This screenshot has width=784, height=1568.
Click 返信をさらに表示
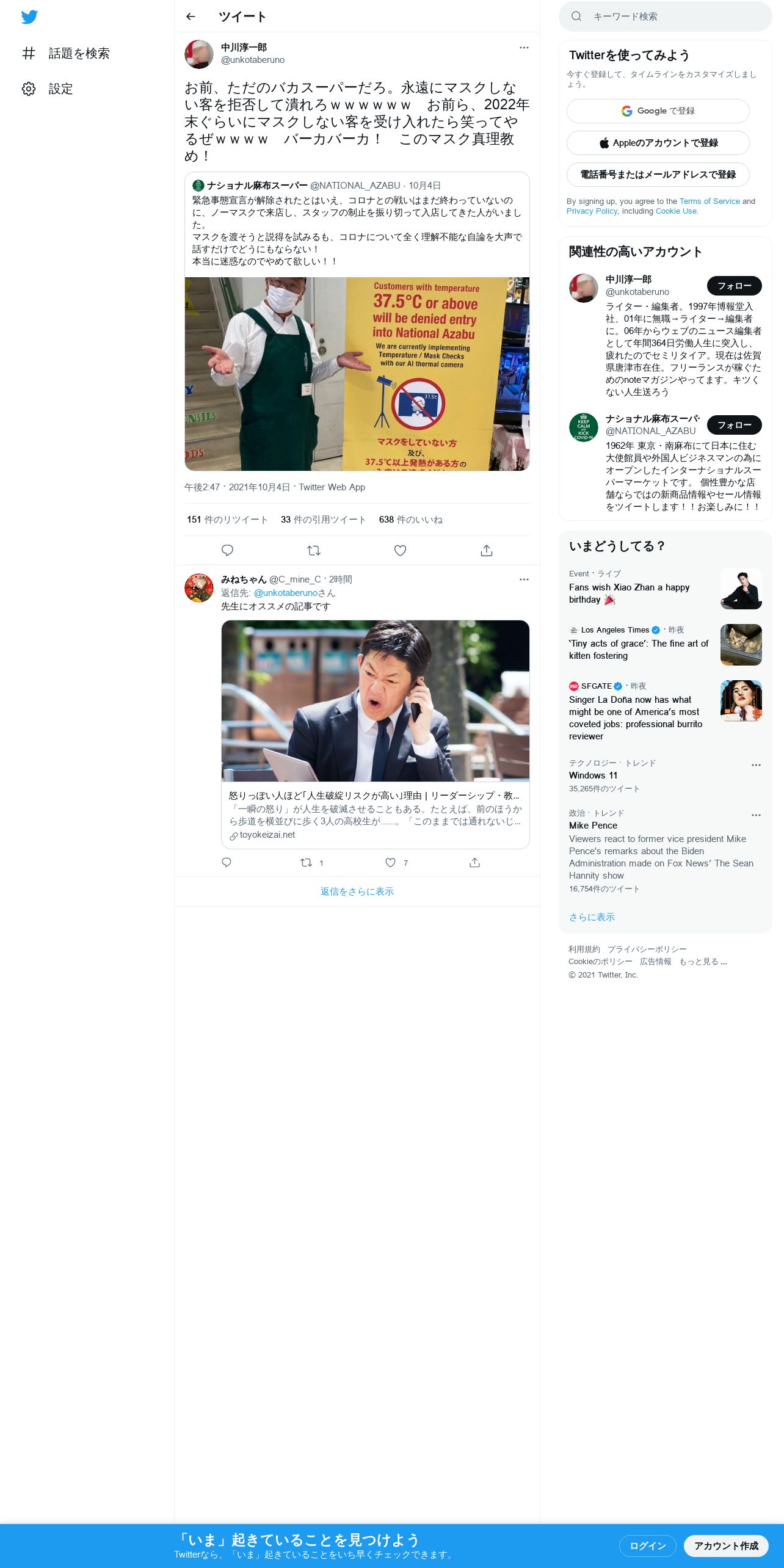point(357,891)
